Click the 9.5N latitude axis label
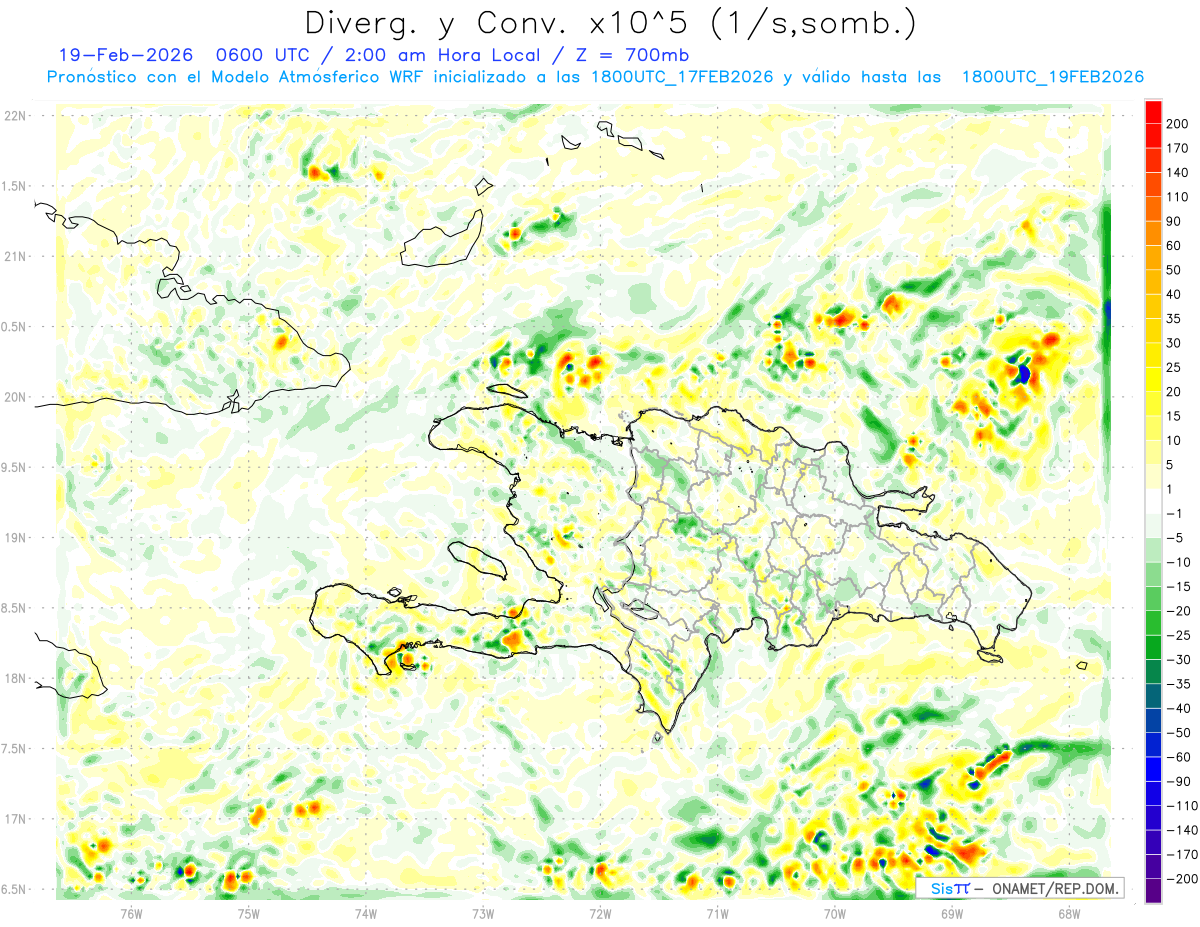Viewport: 1200px width, 927px height. coord(15,467)
